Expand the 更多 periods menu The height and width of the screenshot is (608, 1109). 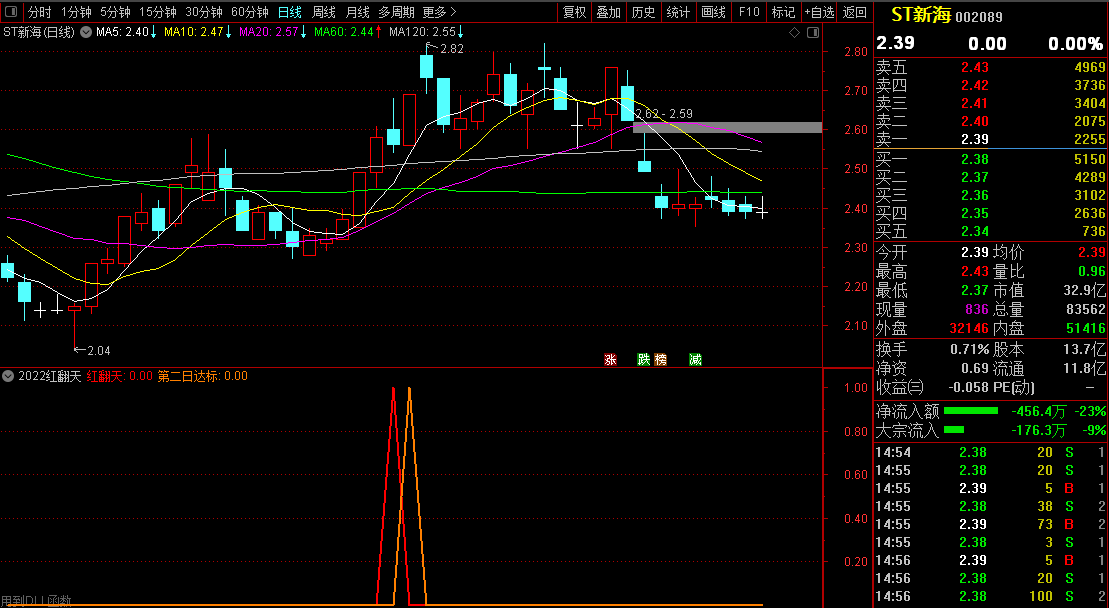click(x=436, y=12)
